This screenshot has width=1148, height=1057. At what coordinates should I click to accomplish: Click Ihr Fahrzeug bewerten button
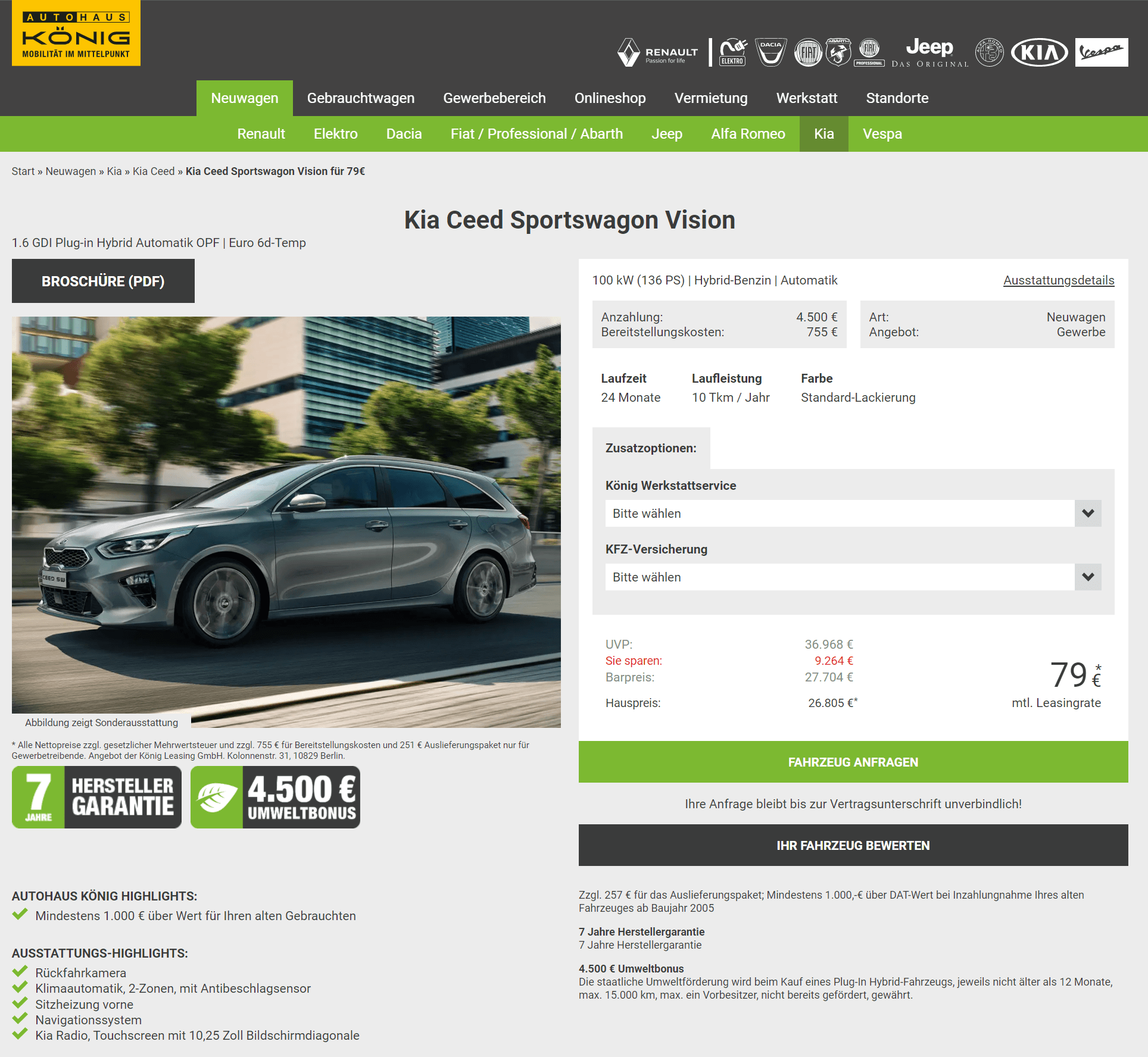click(x=853, y=845)
